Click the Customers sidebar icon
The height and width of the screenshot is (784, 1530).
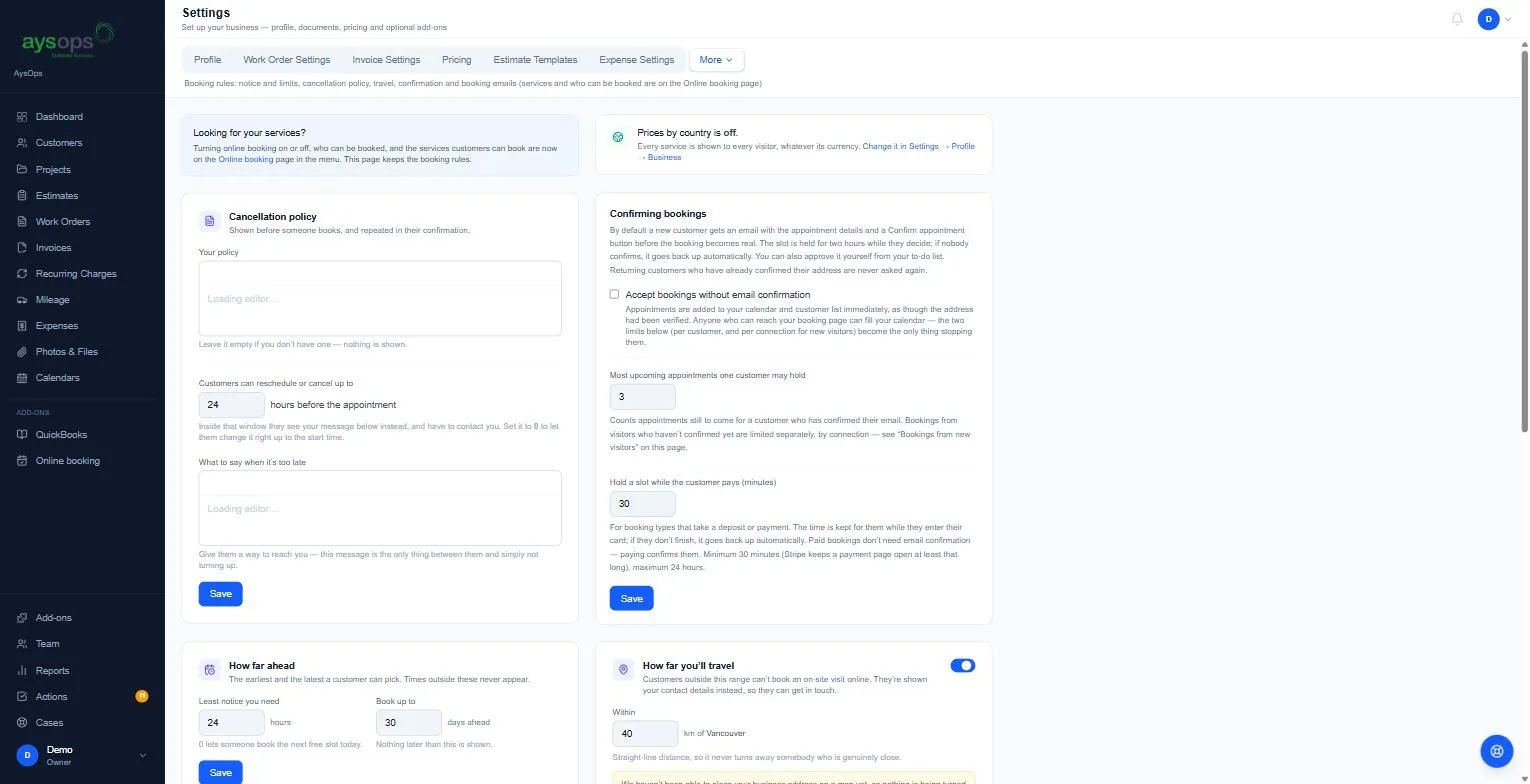pos(22,143)
